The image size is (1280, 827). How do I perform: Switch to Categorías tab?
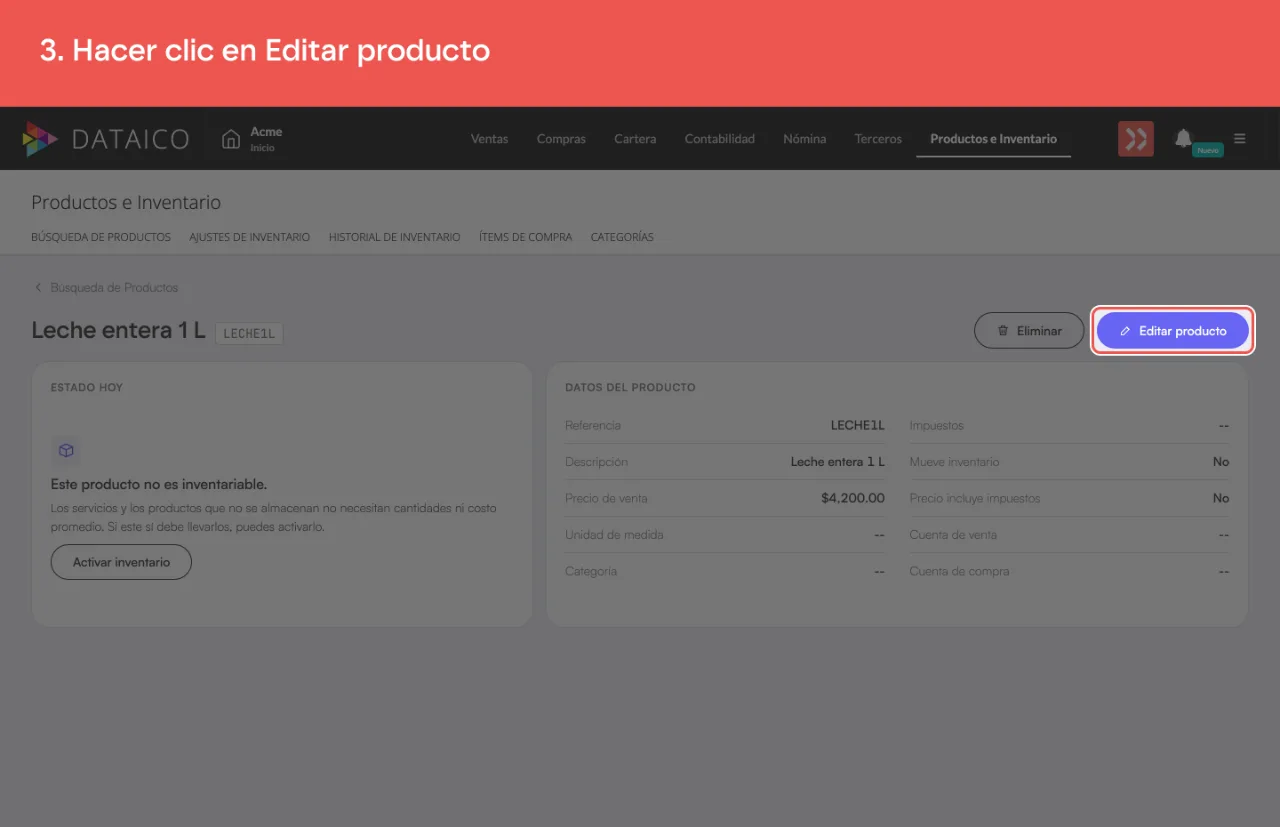pyautogui.click(x=622, y=238)
